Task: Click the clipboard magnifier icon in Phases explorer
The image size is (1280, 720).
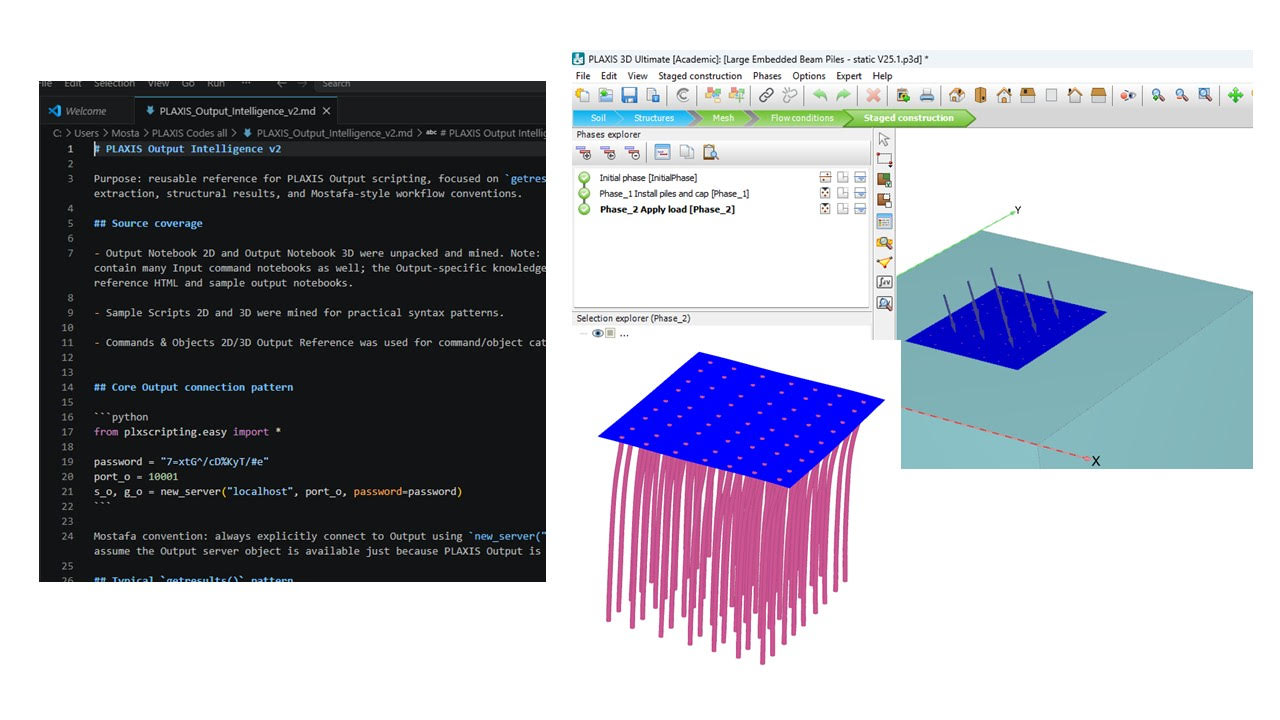Action: [710, 152]
